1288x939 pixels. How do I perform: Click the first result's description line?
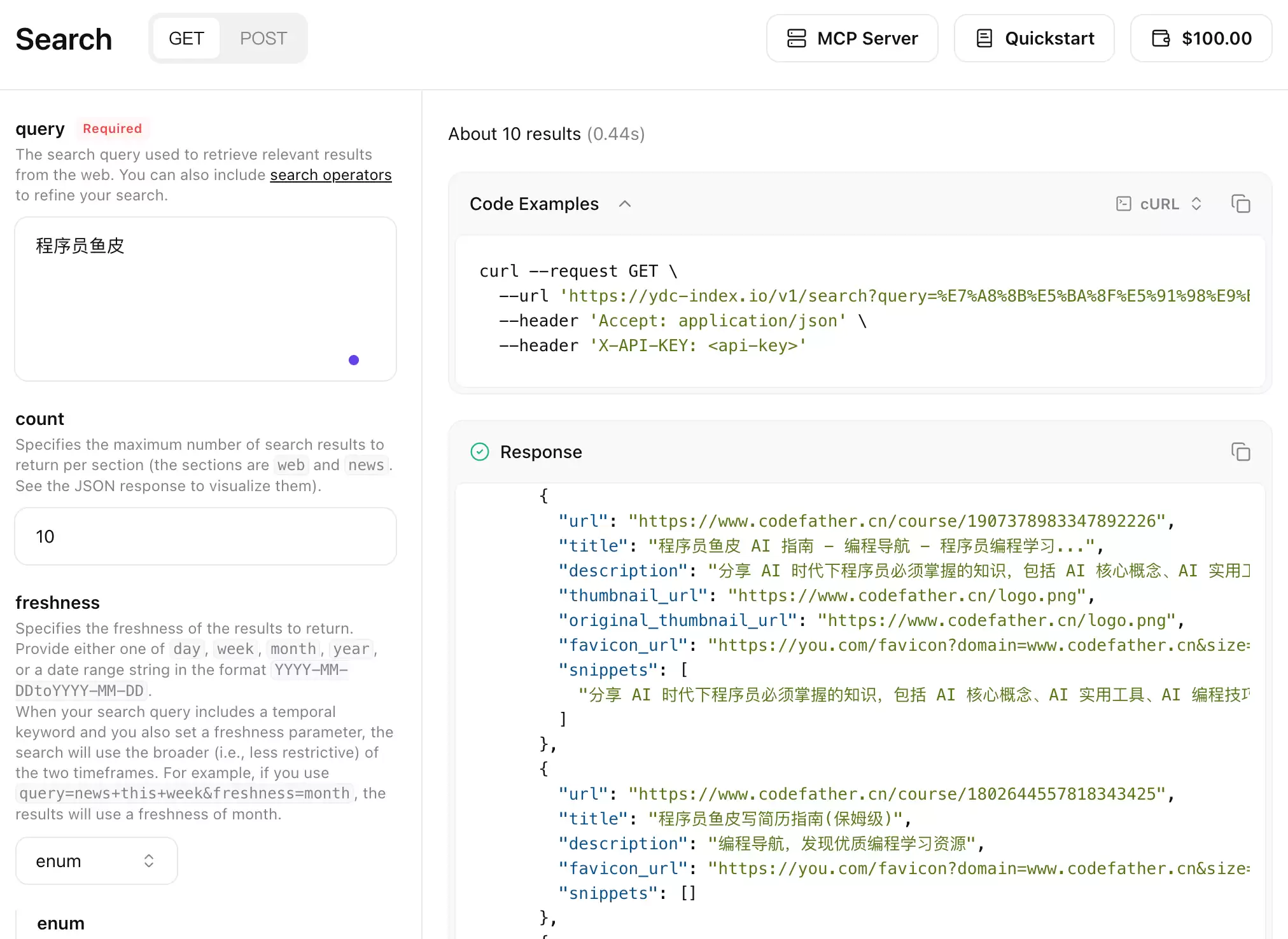[x=904, y=571]
